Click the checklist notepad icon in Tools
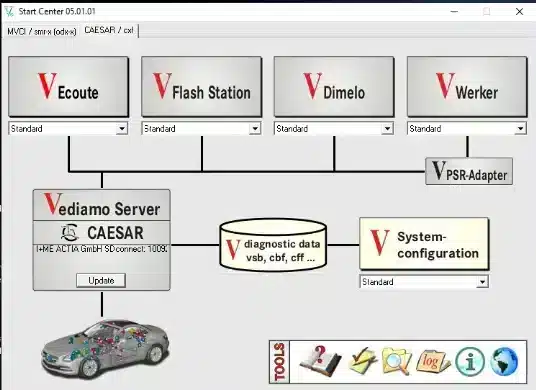This screenshot has height=390, width=536. tap(362, 361)
